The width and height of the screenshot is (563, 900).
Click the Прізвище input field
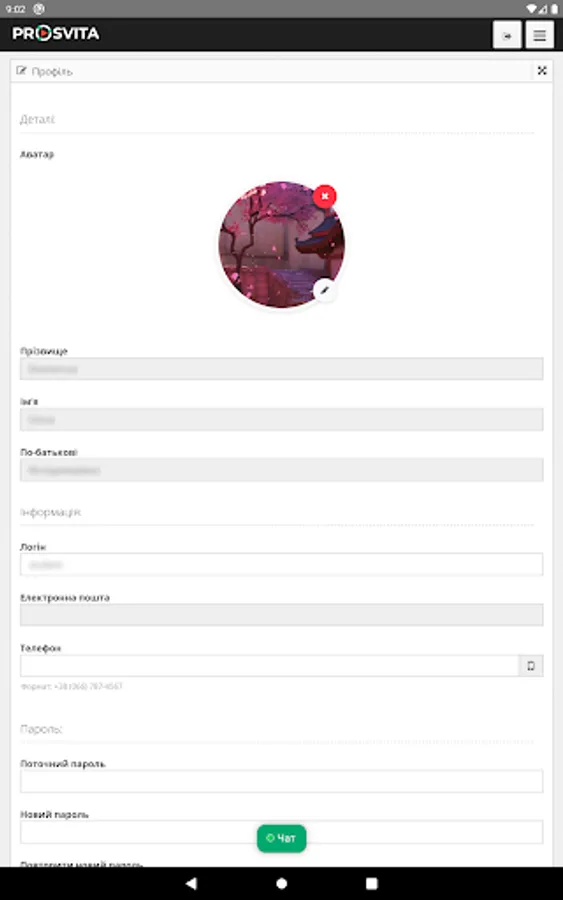[281, 369]
